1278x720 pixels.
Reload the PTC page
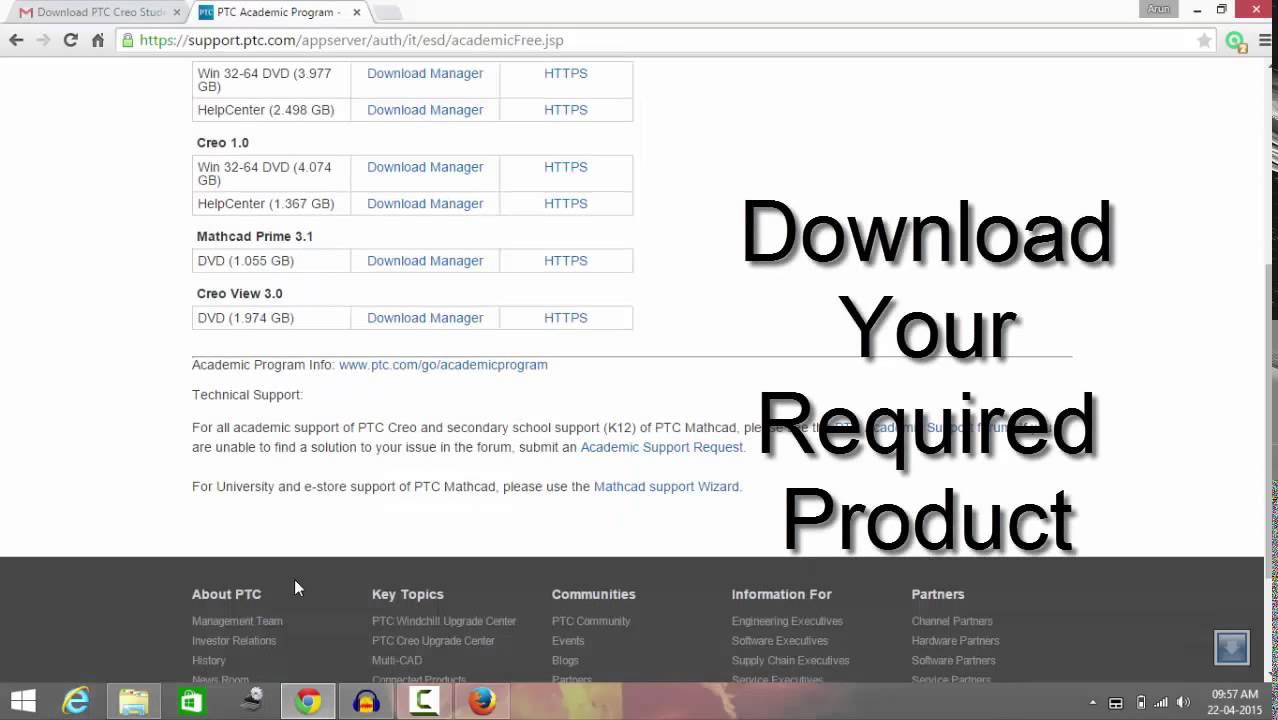click(x=70, y=40)
